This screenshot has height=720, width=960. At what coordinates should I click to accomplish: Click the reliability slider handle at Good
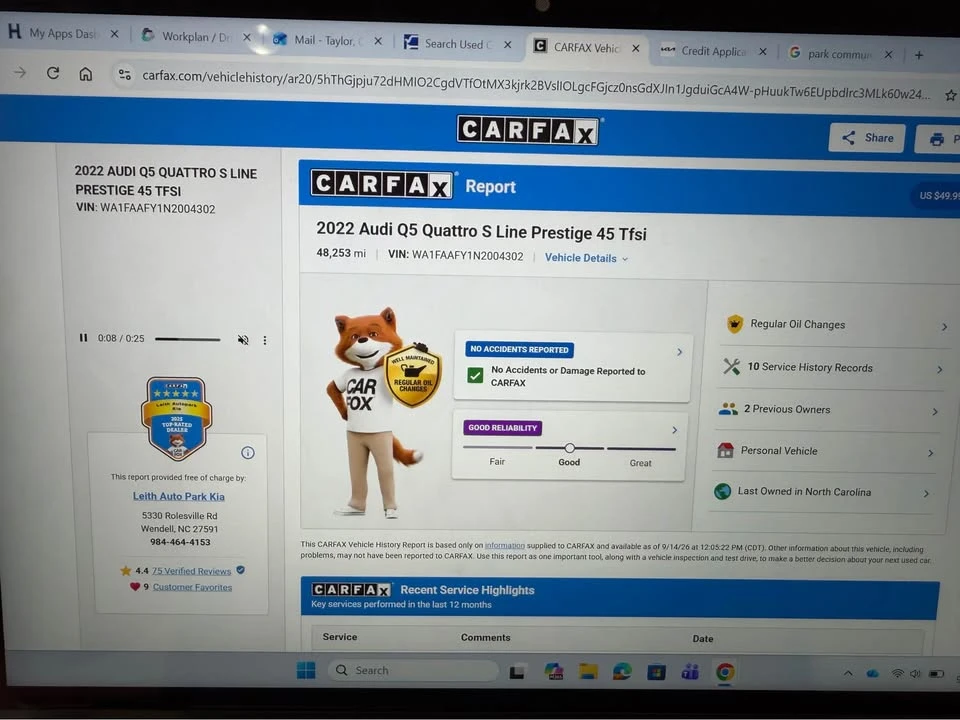click(x=569, y=448)
